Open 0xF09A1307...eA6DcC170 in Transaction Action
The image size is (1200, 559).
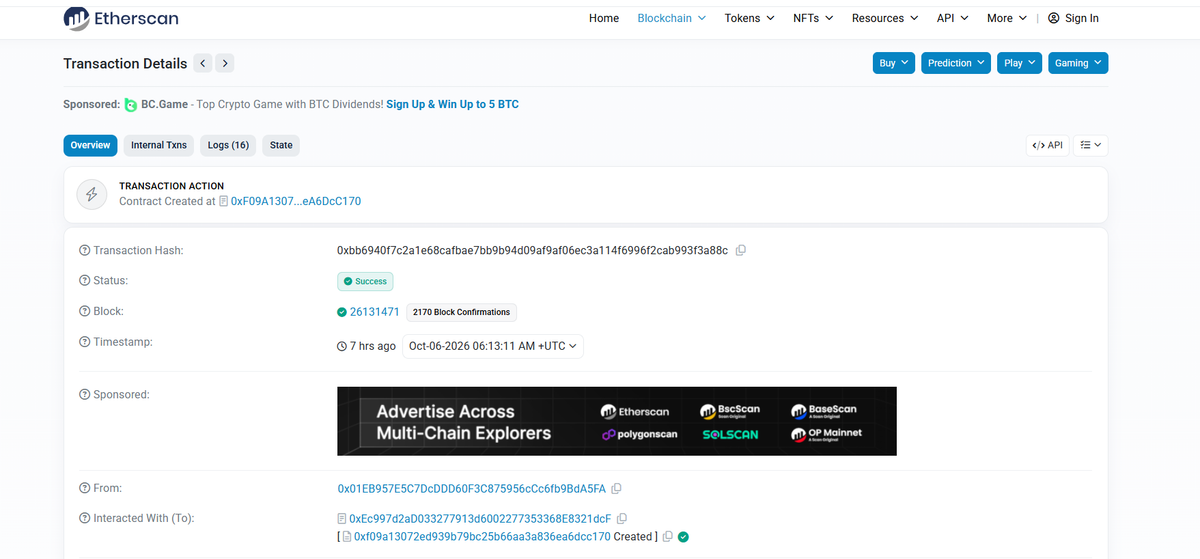[296, 201]
